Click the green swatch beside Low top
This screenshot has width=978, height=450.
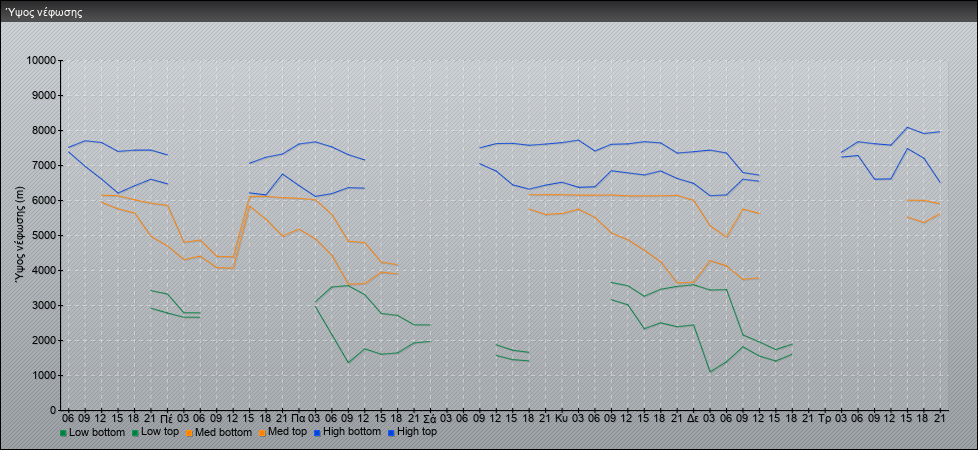click(x=135, y=432)
